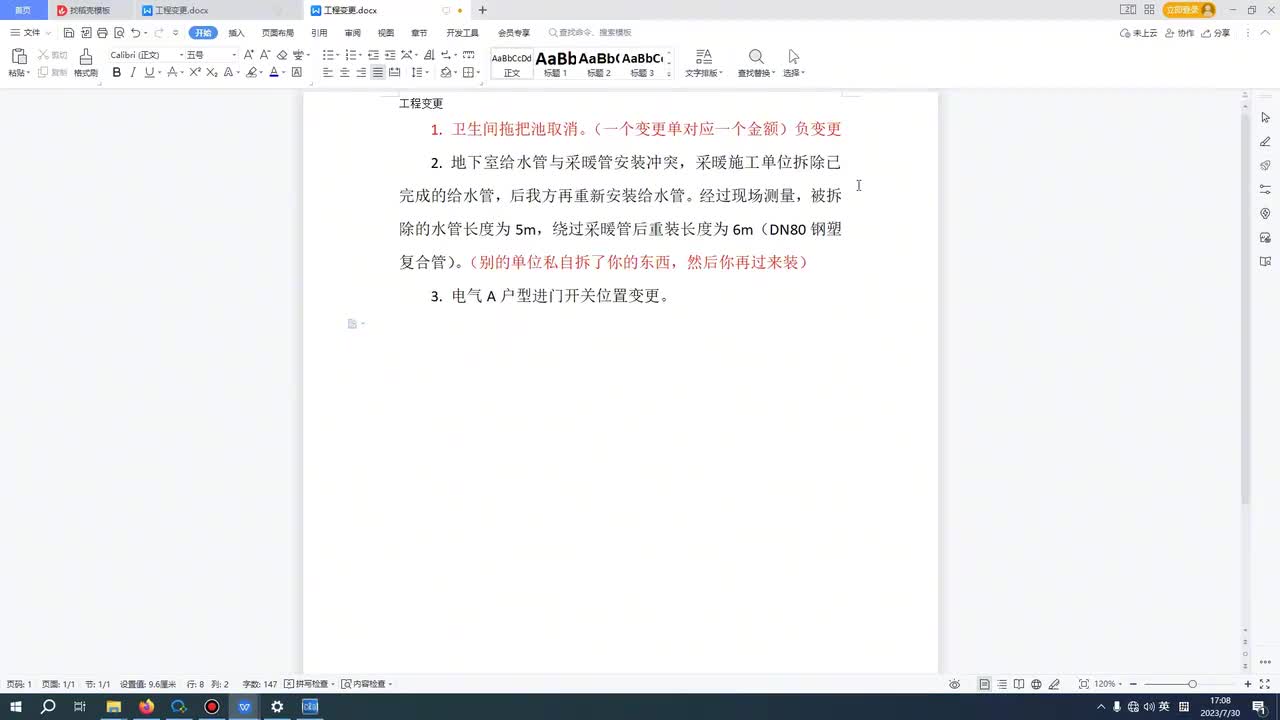Switch to the 首页 home tab

(23, 10)
